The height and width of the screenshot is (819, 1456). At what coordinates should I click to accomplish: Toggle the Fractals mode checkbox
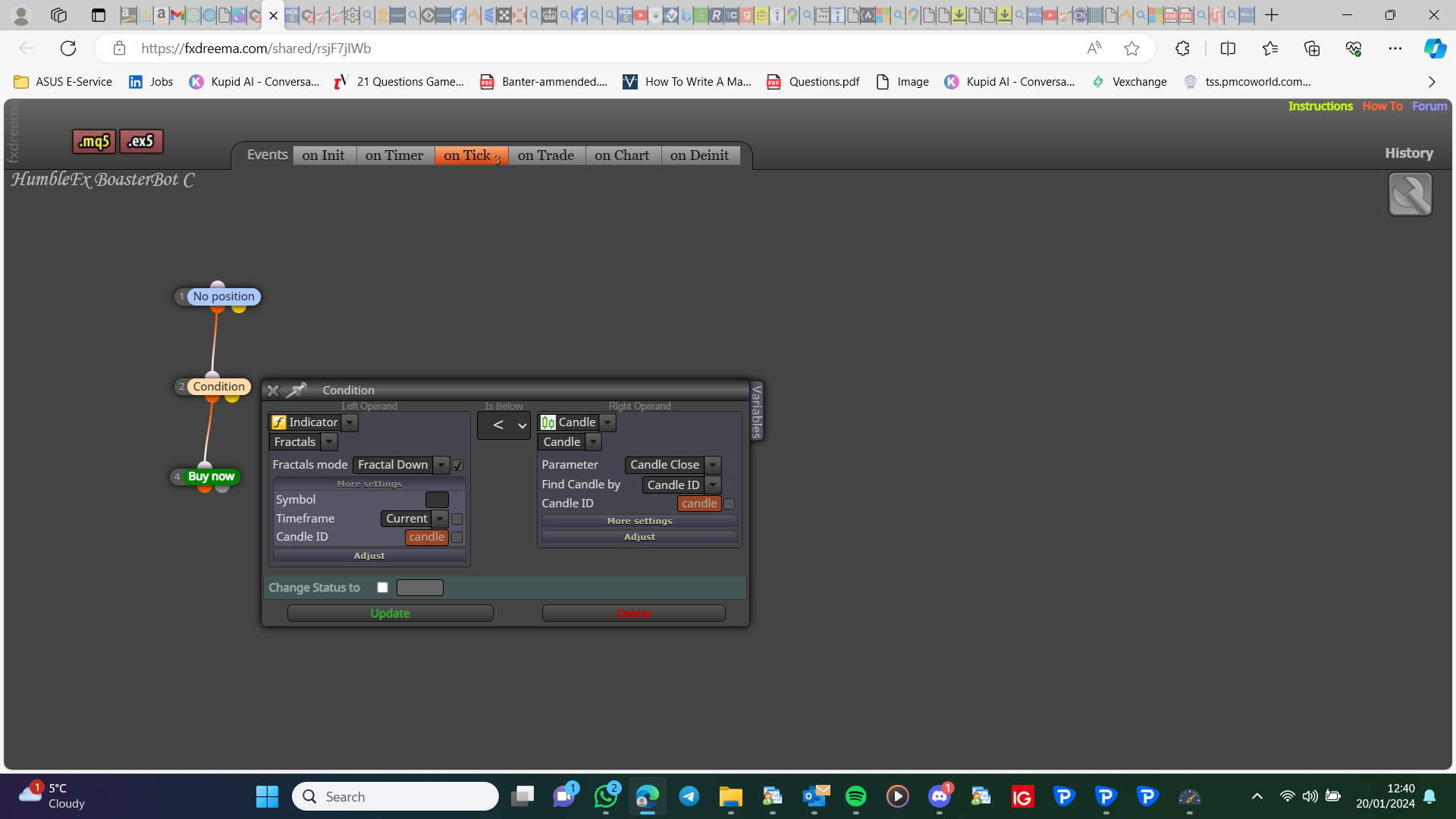tap(458, 466)
